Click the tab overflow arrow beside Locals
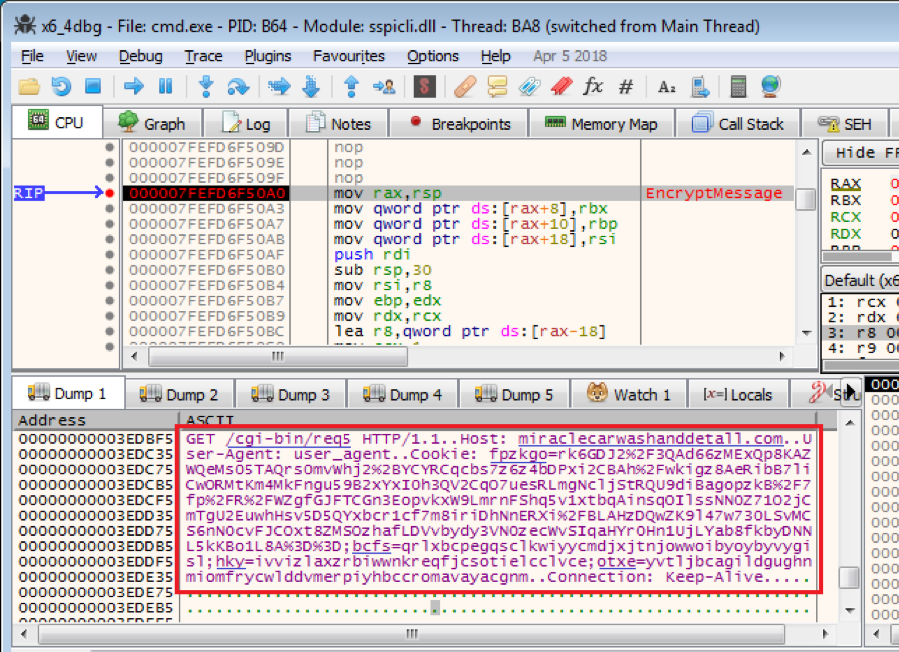This screenshot has height=652, width=899. click(850, 394)
